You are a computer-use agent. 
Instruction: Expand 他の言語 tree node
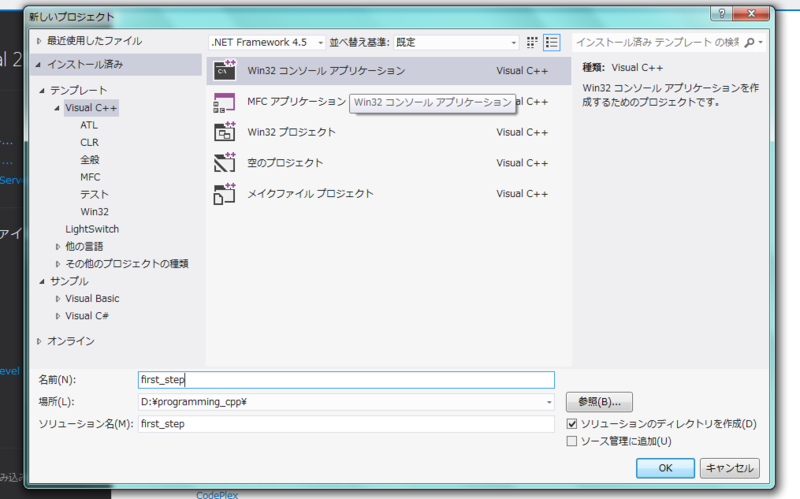[x=58, y=247]
